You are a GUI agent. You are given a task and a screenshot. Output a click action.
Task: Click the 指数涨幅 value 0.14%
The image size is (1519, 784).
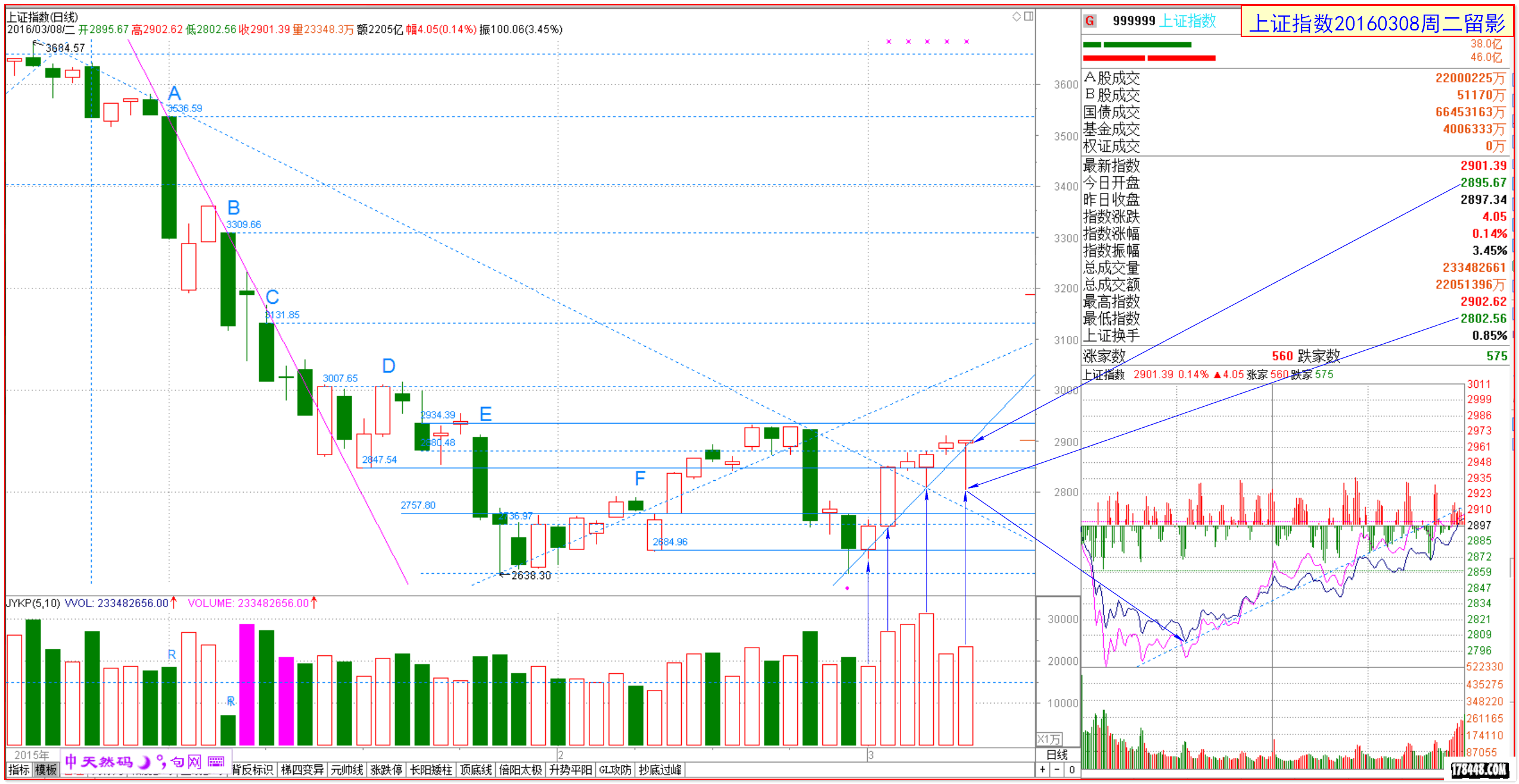1489,234
